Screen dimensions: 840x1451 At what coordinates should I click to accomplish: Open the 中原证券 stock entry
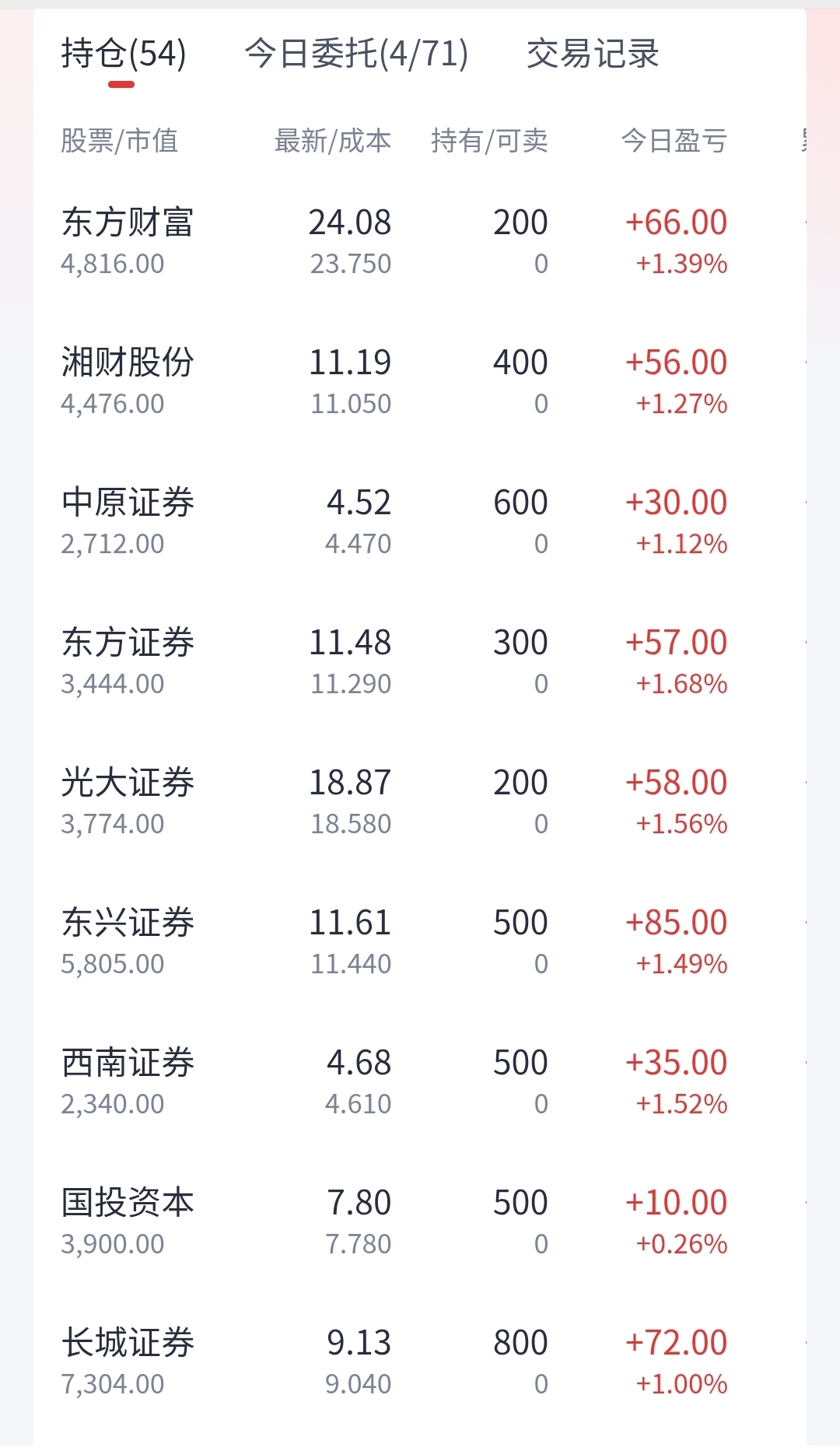coord(420,522)
